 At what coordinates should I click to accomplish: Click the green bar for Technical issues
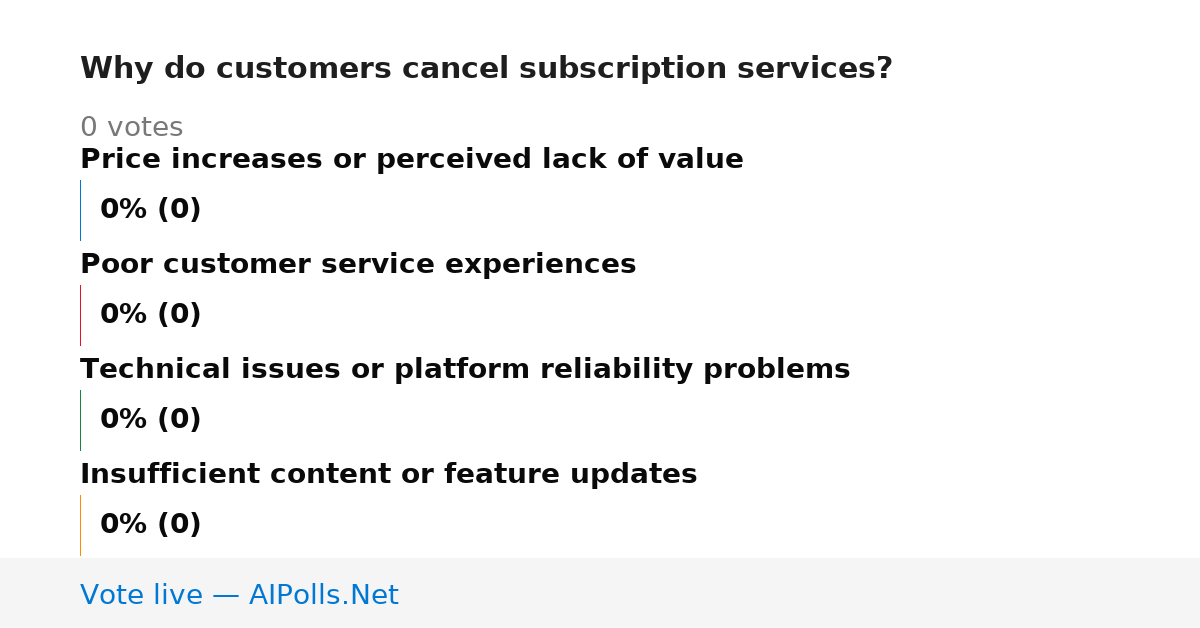(x=80, y=420)
